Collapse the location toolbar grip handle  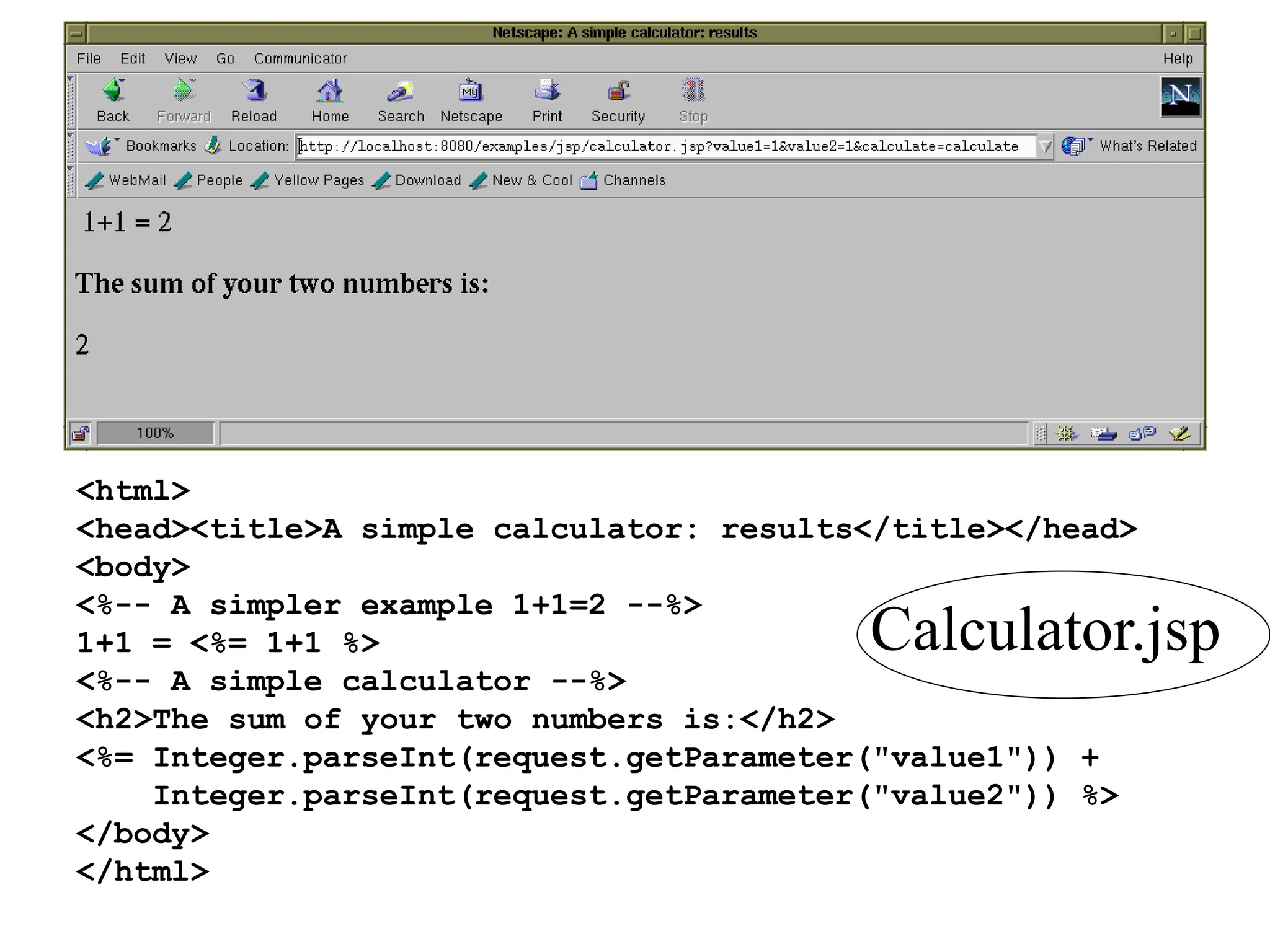pos(71,146)
